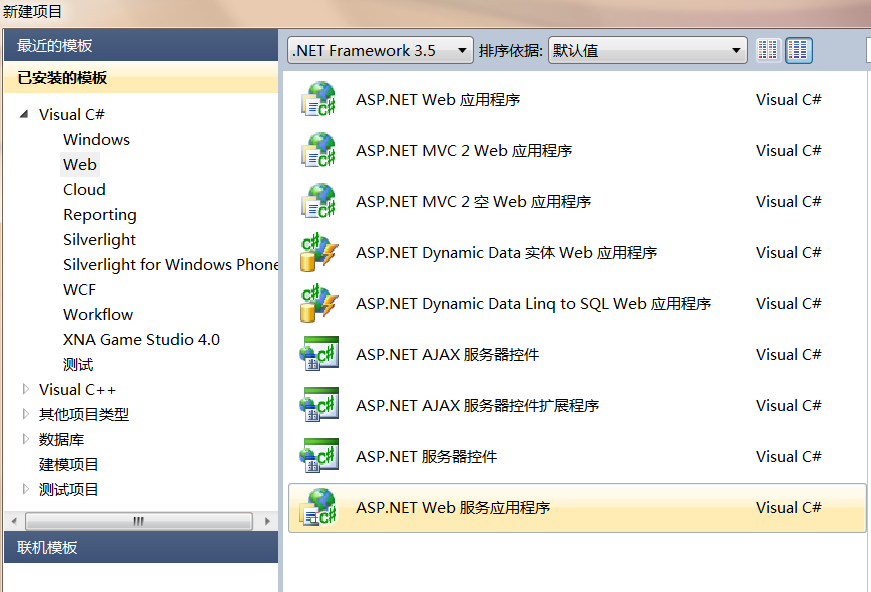Open the 联机模板 section

click(141, 548)
